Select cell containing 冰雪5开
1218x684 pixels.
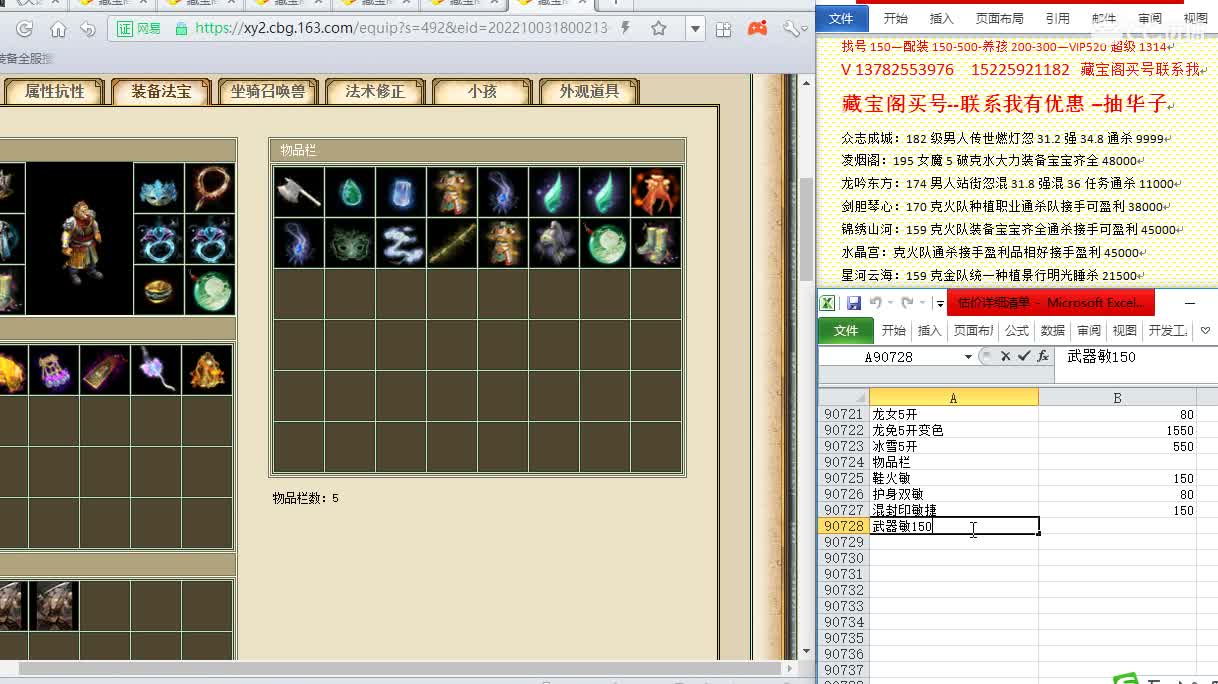pyautogui.click(x=954, y=446)
